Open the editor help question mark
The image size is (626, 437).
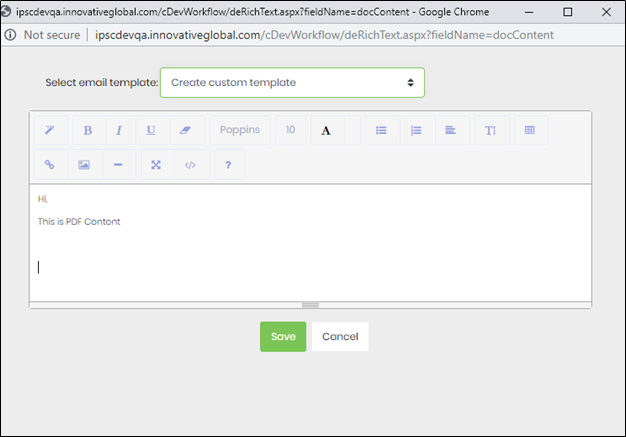coord(230,164)
